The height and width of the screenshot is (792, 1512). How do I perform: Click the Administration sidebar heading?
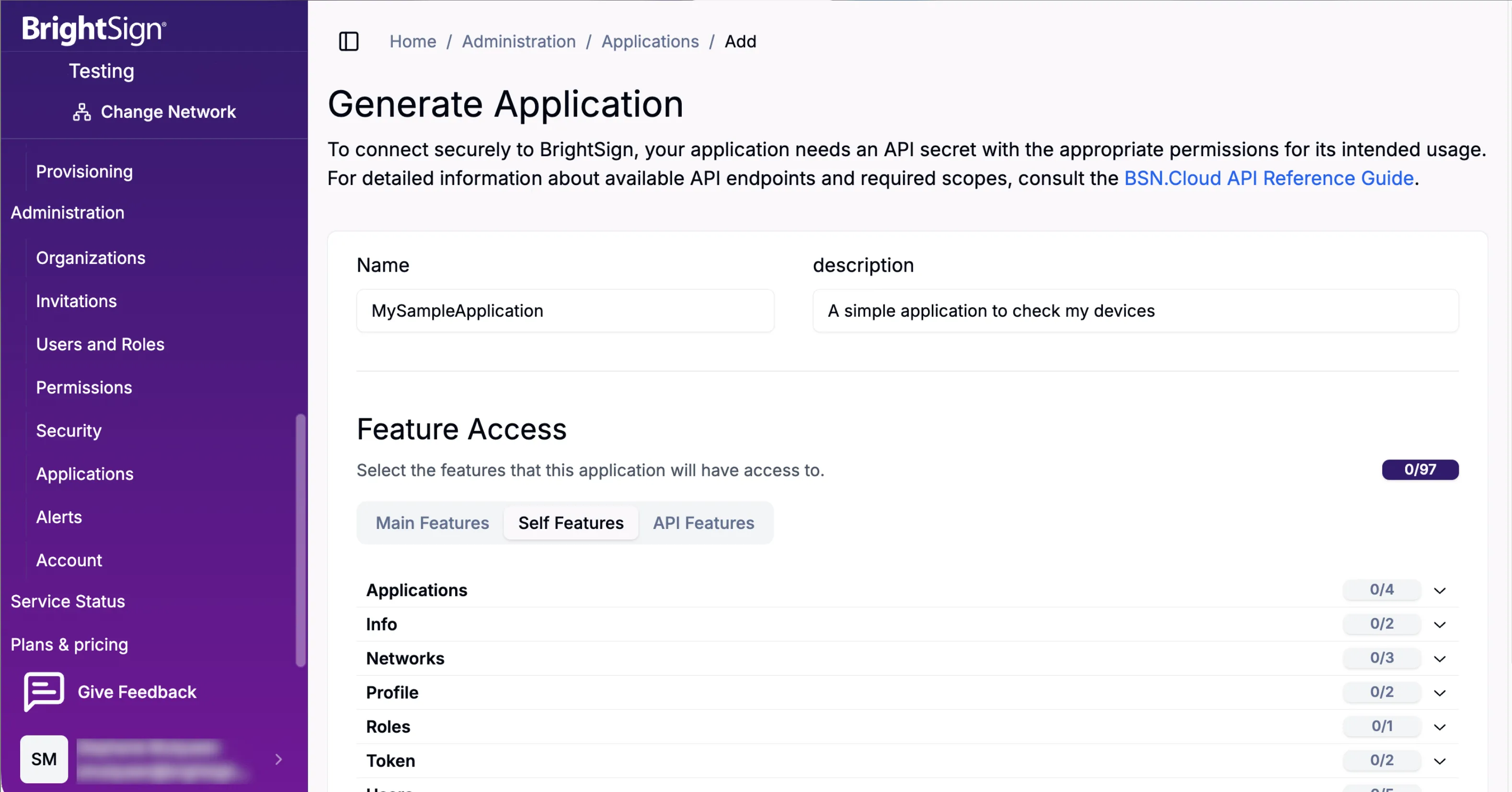(68, 213)
